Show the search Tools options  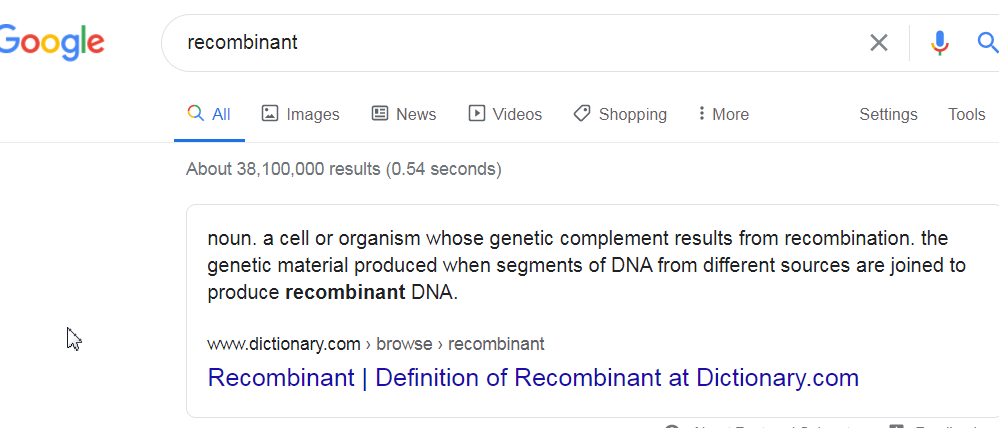tap(966, 114)
